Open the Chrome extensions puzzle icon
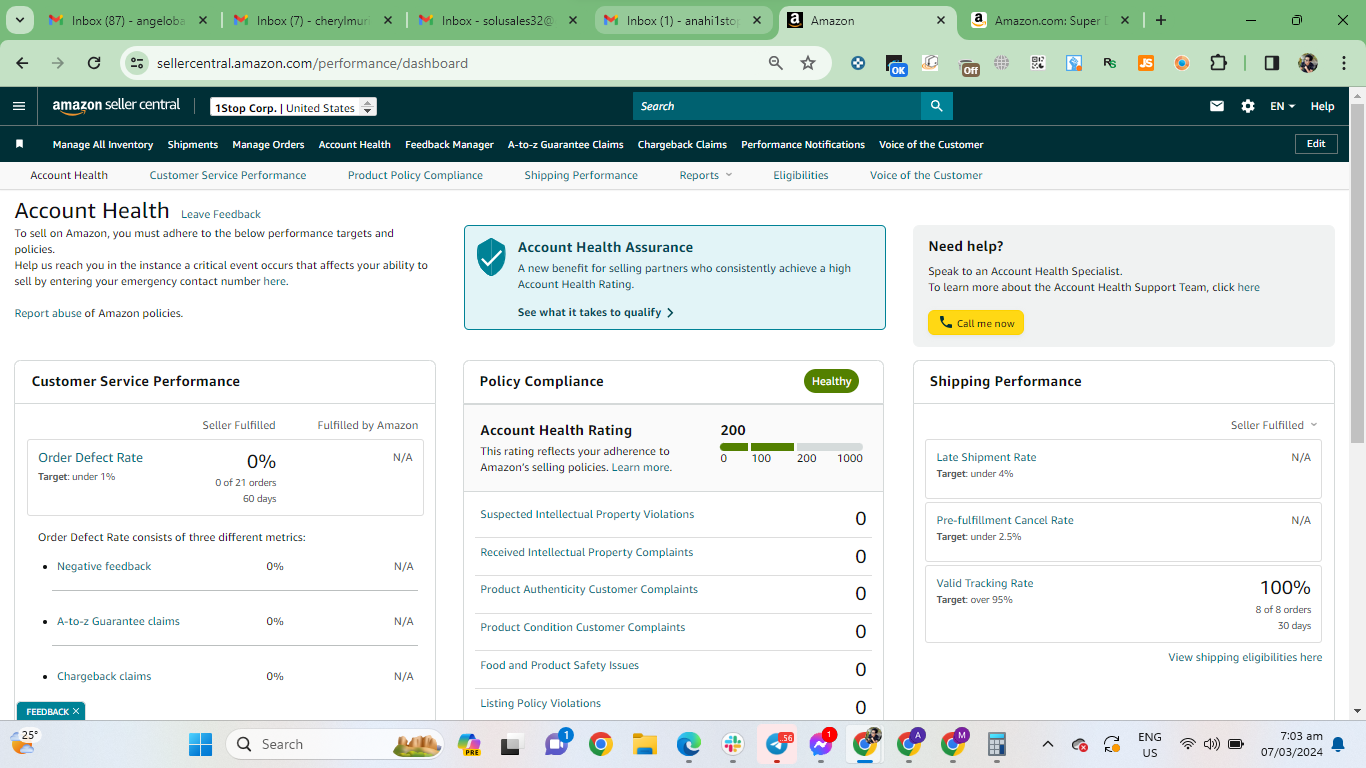The height and width of the screenshot is (768, 1366). pyautogui.click(x=1218, y=63)
